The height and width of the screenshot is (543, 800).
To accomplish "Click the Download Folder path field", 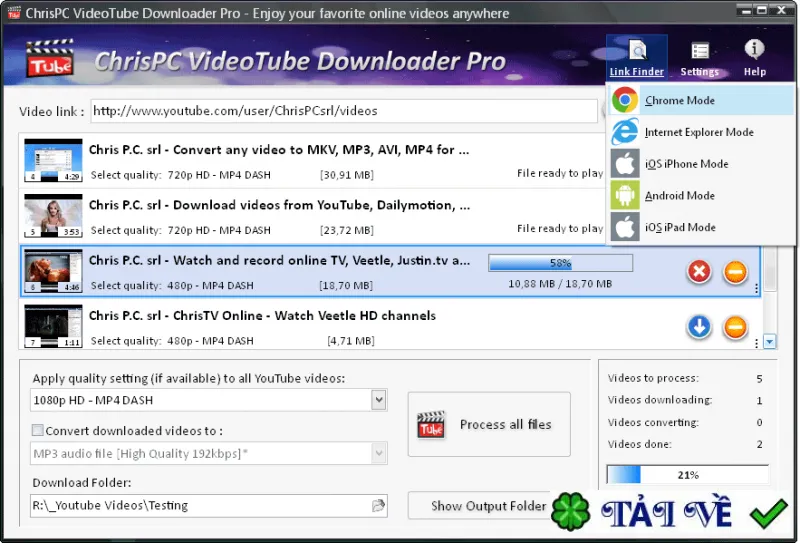I will (209, 505).
